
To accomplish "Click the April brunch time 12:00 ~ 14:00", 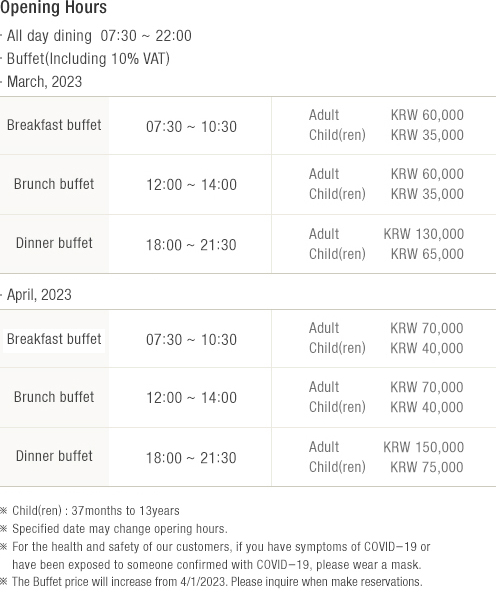I will [191, 398].
